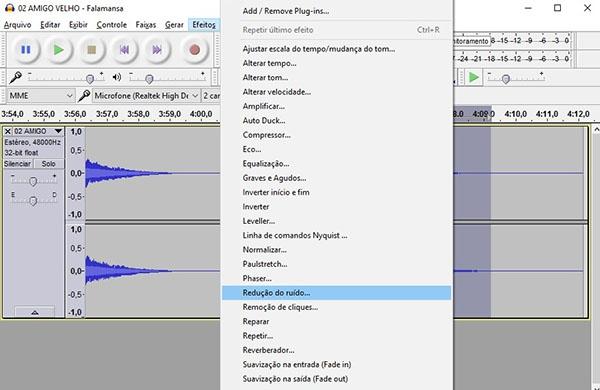The image size is (600, 390).
Task: Close the 02 AMIGO track with X
Action: [x=8, y=131]
